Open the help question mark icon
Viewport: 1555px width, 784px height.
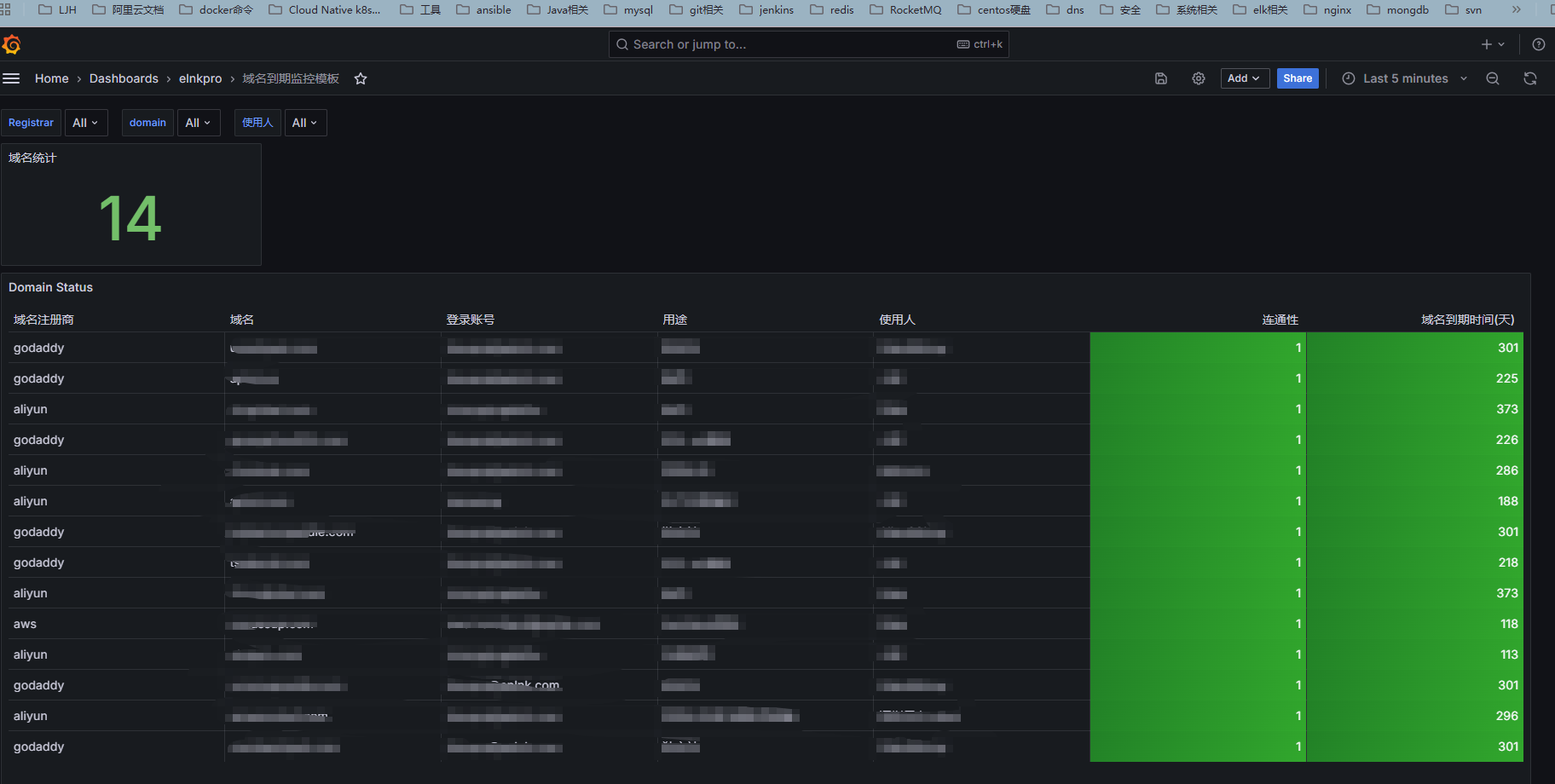pos(1539,44)
